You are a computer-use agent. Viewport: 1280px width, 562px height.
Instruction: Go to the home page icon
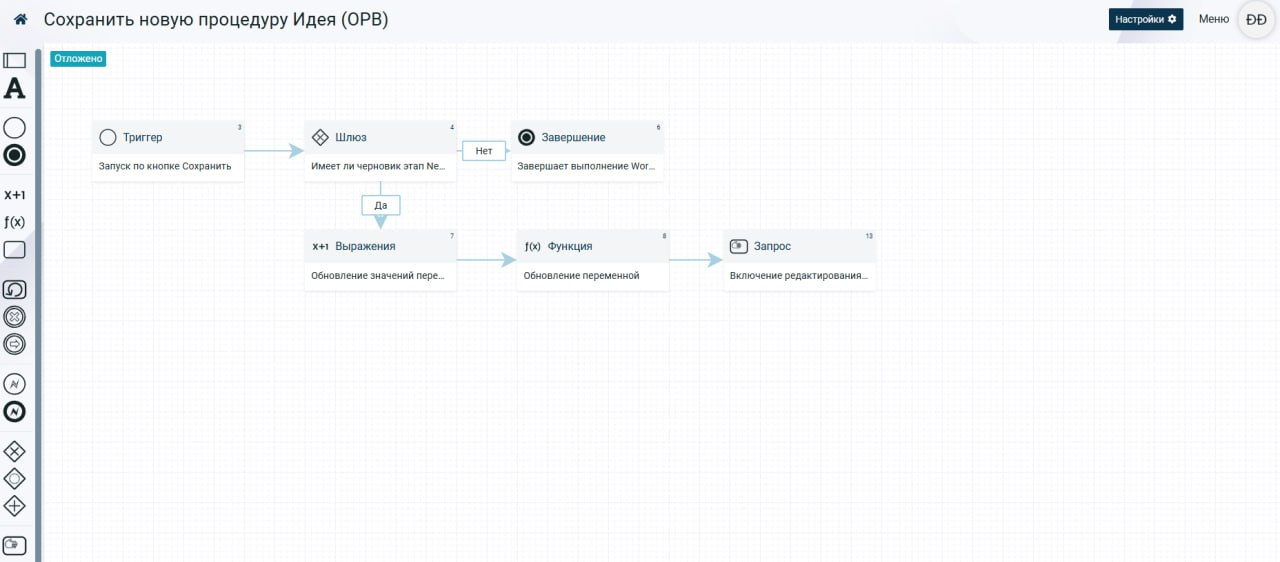(20, 19)
